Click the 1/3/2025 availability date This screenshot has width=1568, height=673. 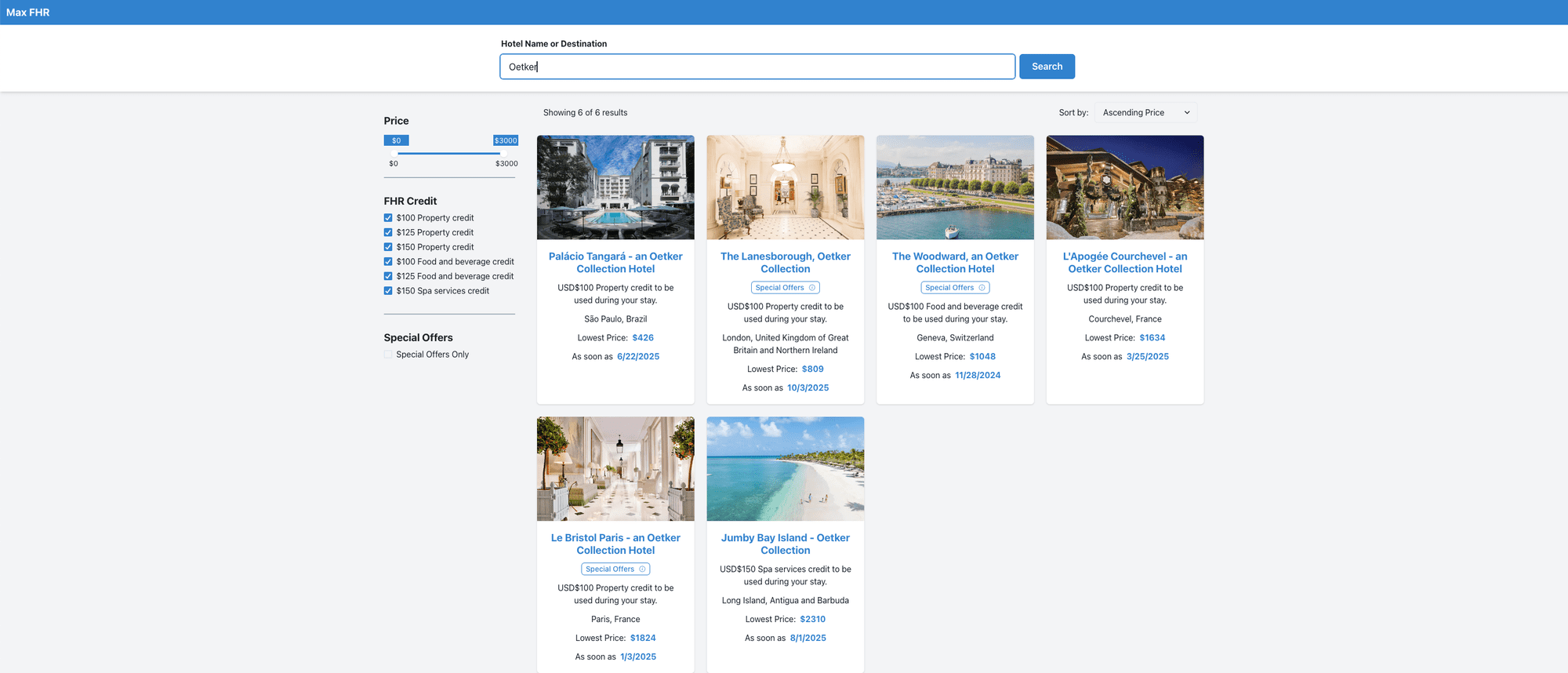tap(638, 657)
